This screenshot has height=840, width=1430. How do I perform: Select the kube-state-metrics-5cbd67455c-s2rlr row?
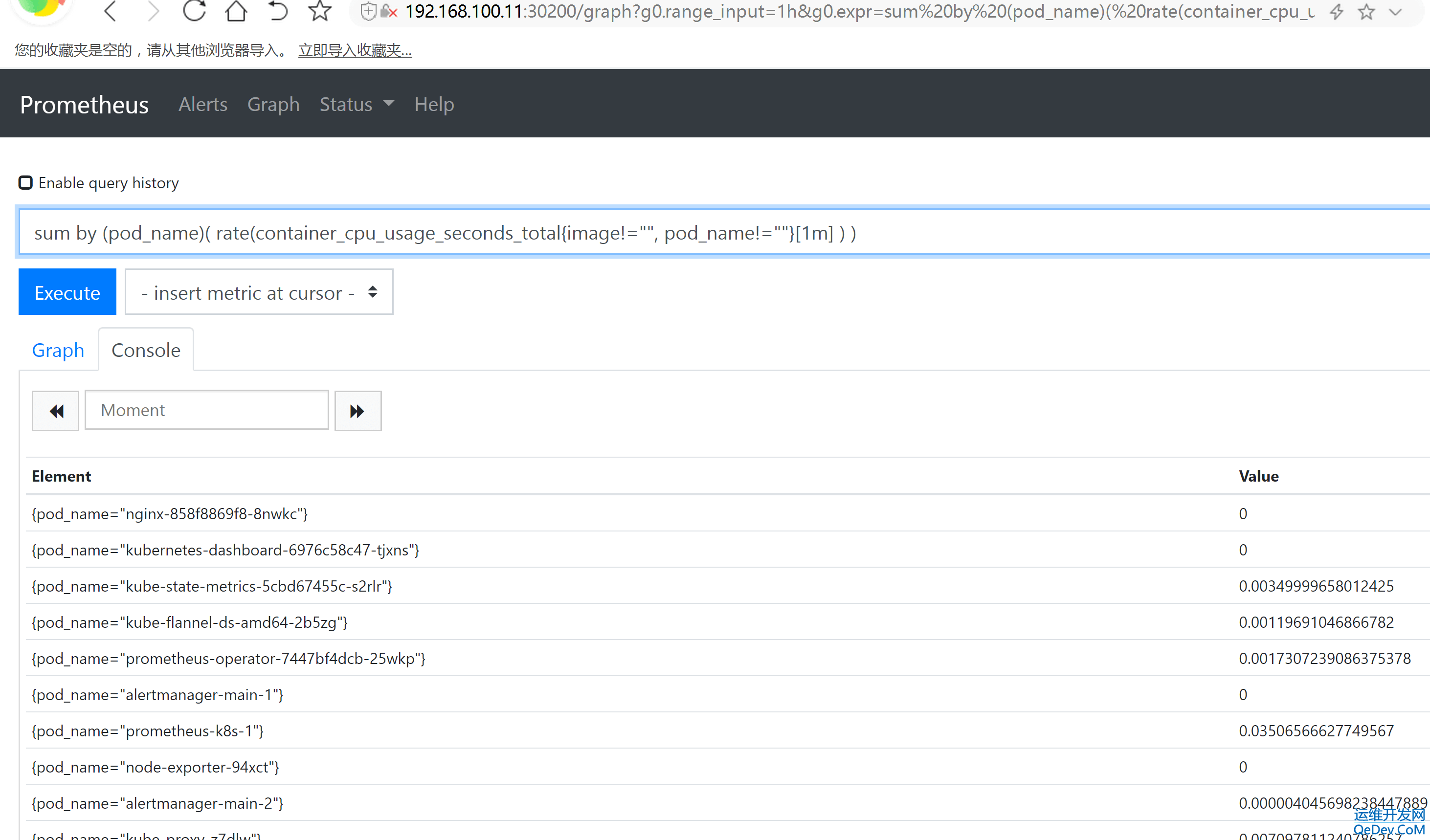pos(728,586)
